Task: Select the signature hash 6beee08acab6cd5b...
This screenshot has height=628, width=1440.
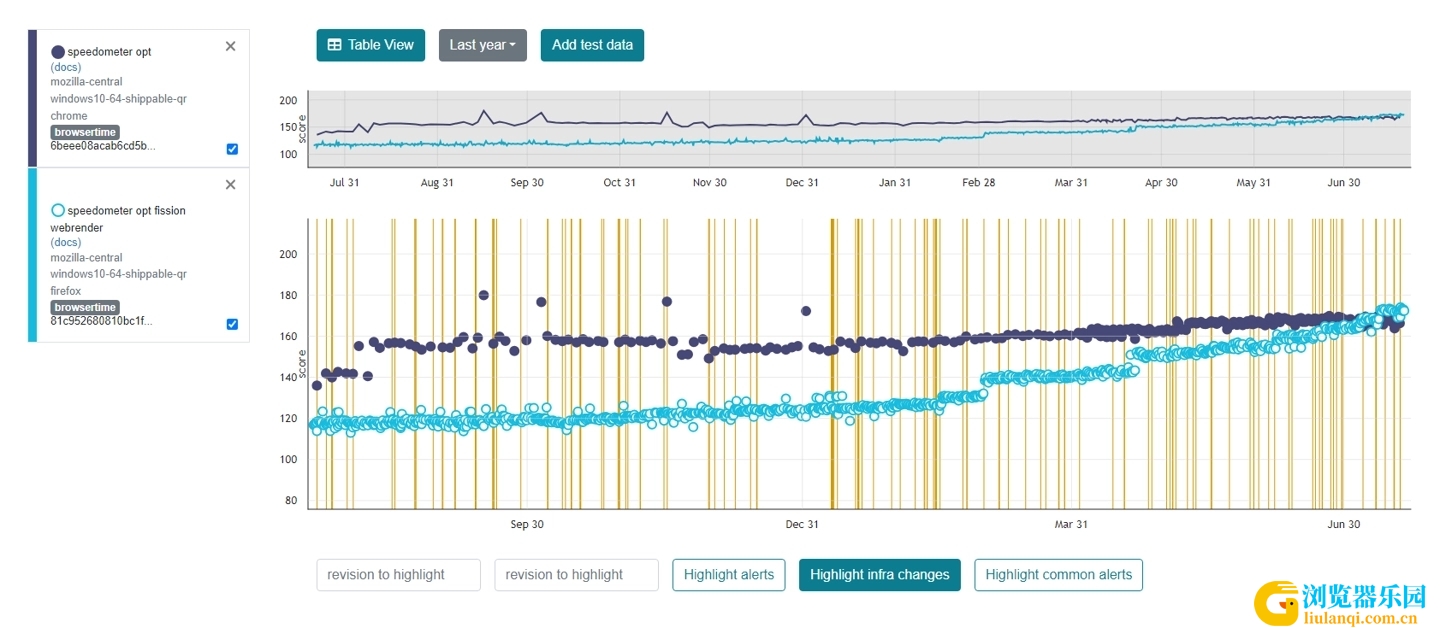Action: coord(103,146)
